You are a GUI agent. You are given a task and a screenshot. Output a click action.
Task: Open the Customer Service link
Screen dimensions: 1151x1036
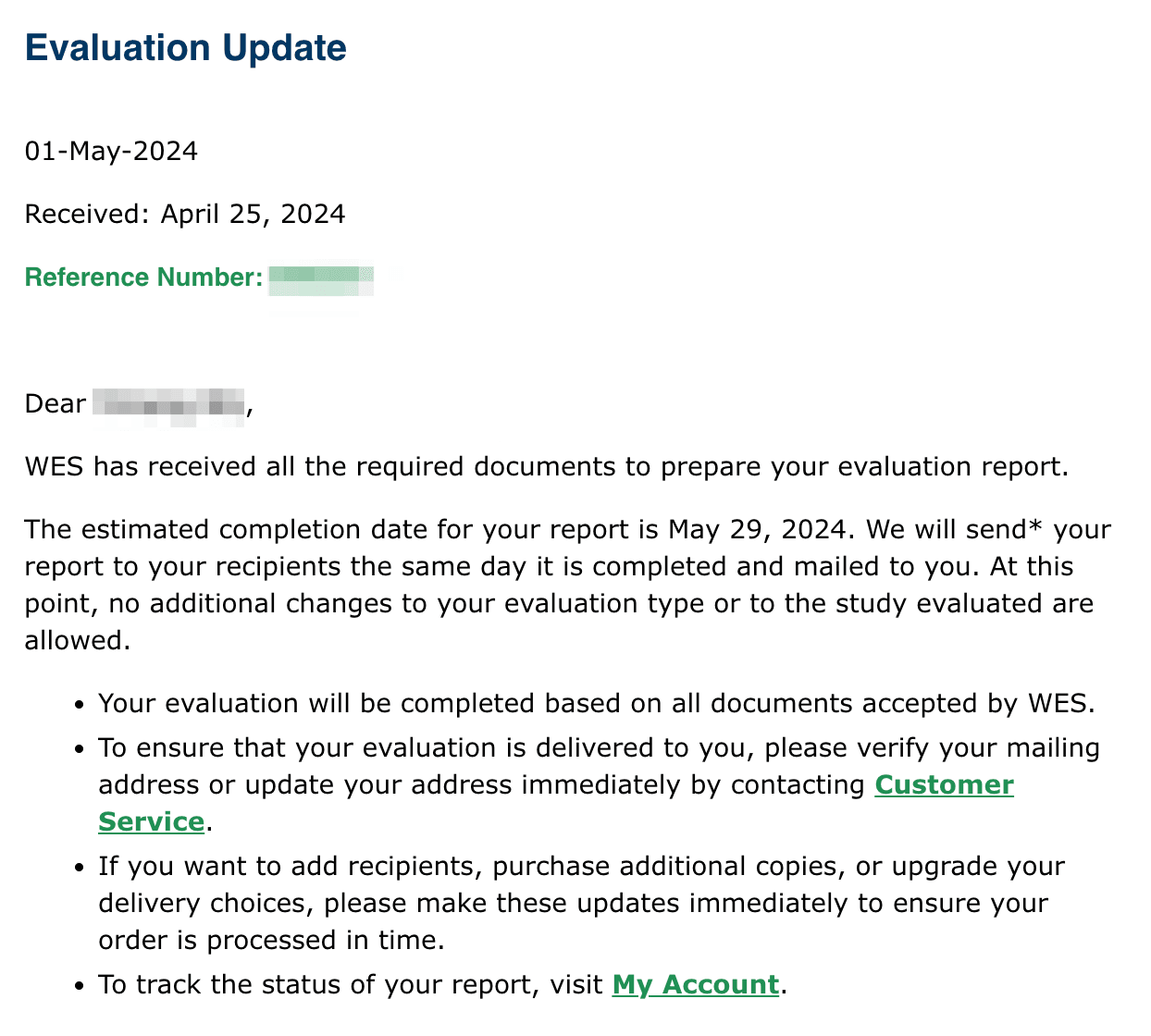(944, 785)
